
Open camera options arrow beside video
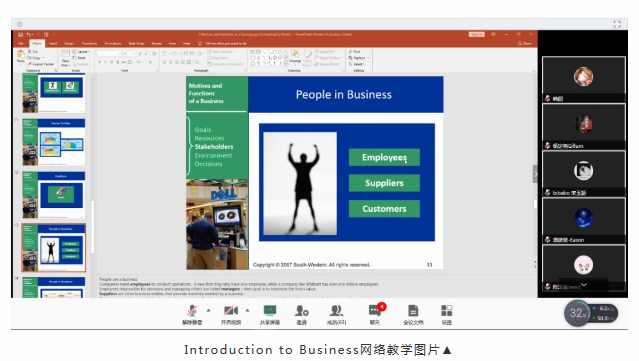pos(247,310)
